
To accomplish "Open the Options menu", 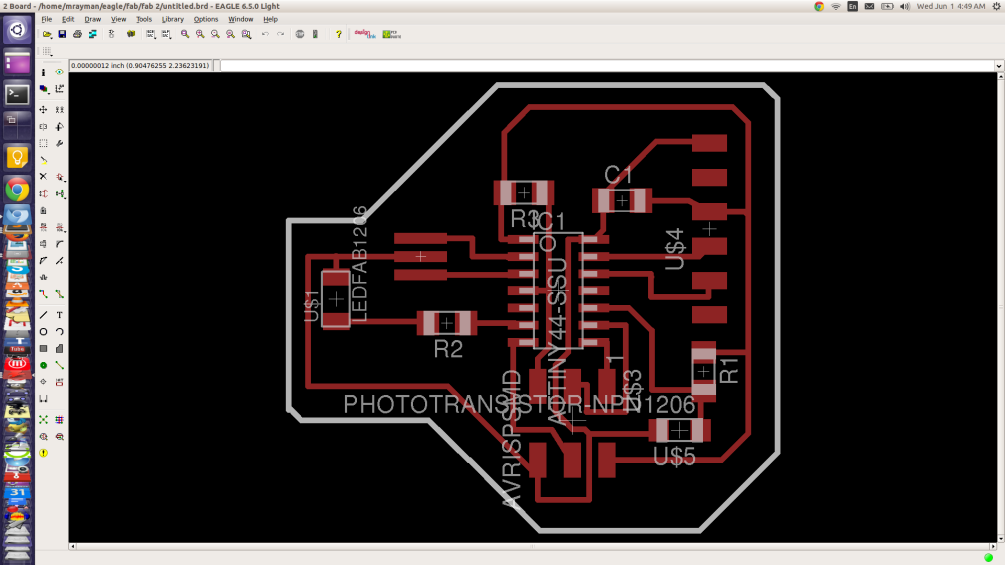I will (x=206, y=19).
